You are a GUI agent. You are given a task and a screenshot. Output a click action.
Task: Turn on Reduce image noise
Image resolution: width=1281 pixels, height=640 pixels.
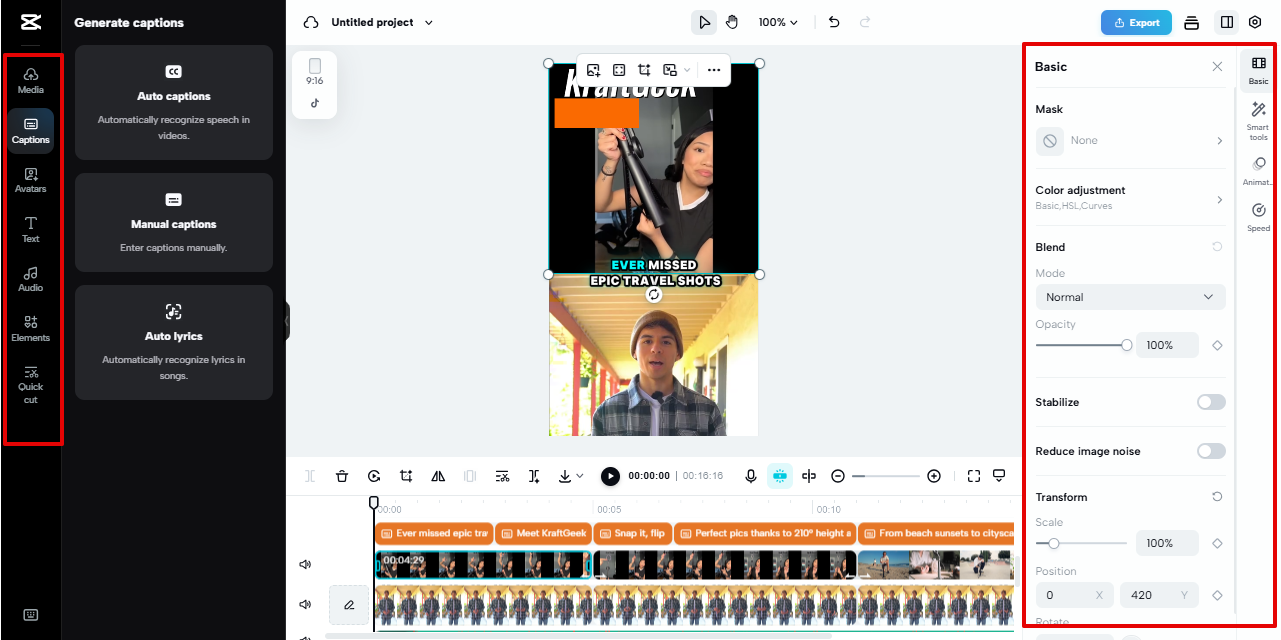(1210, 450)
